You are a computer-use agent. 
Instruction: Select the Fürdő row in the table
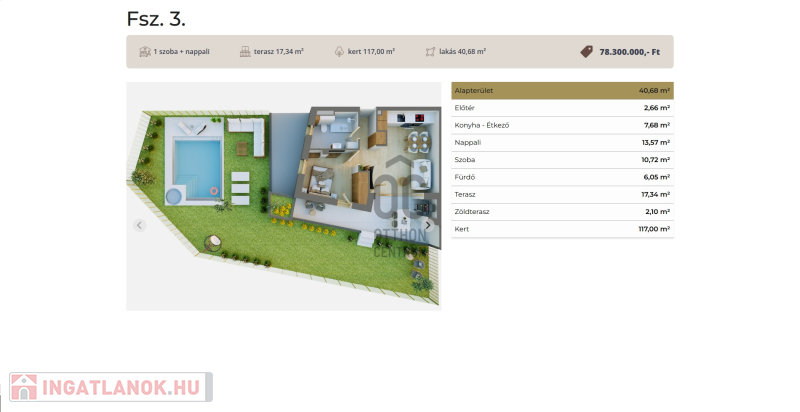pyautogui.click(x=562, y=177)
